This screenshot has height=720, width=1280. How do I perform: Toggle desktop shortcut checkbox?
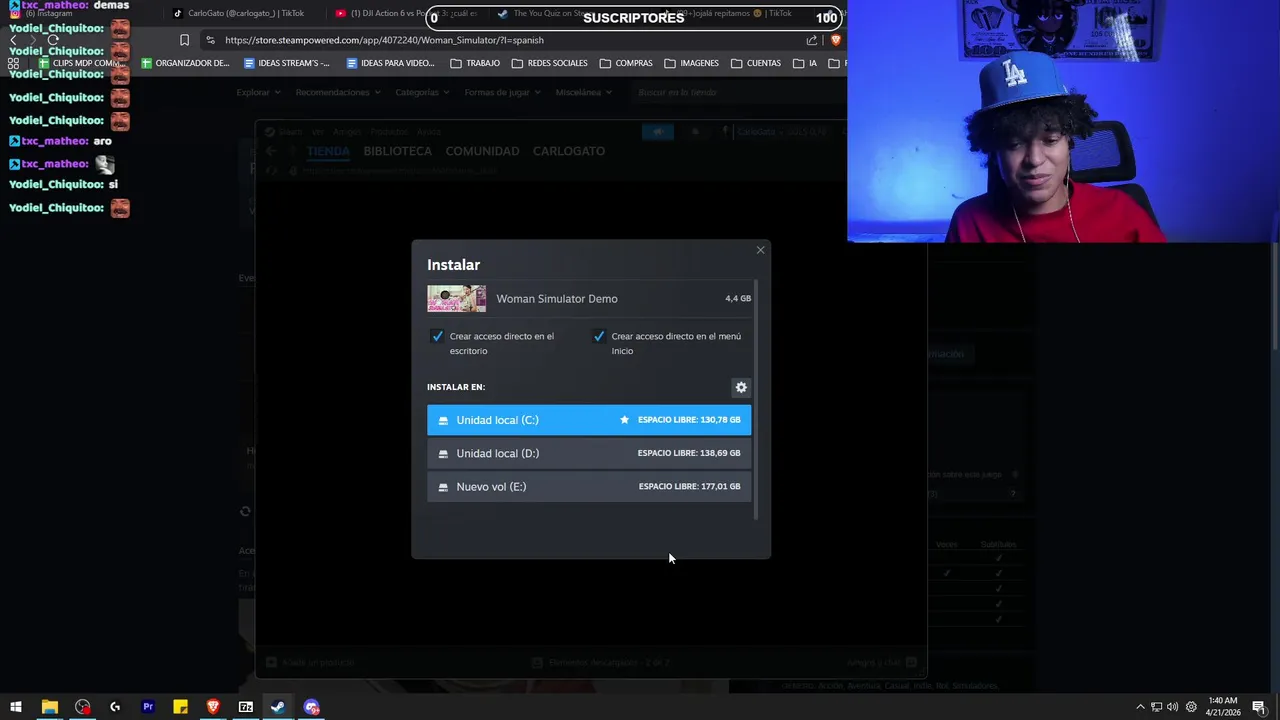pyautogui.click(x=437, y=336)
